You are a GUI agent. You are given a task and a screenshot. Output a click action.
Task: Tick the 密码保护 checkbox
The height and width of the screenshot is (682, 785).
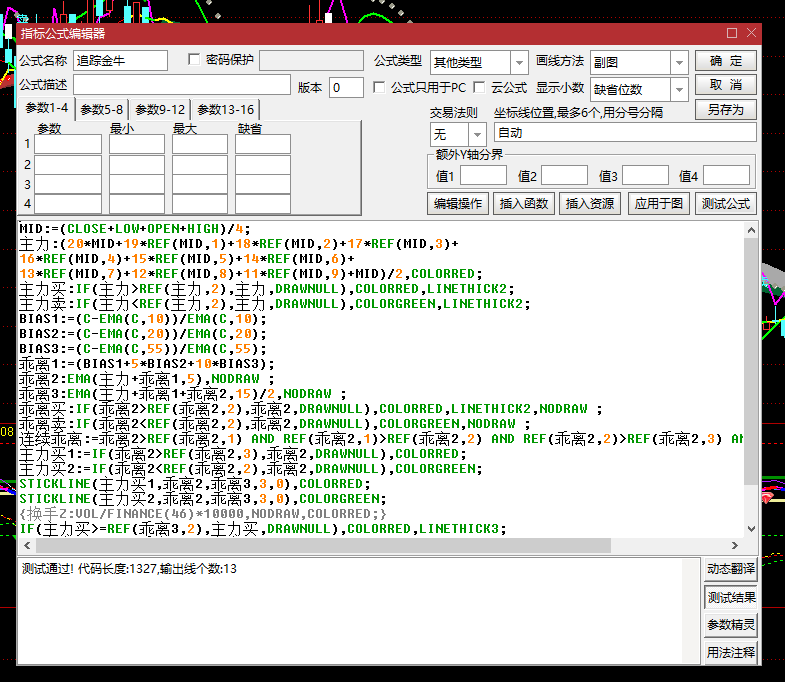point(194,60)
